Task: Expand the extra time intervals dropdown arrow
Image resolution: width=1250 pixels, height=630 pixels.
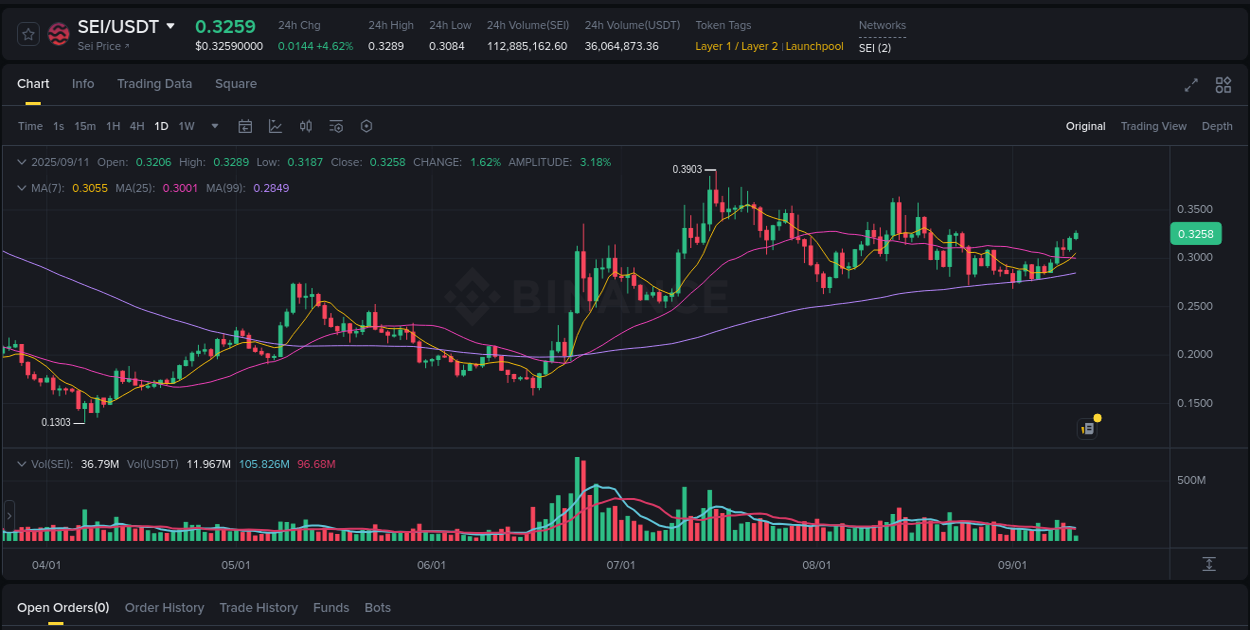Action: (214, 126)
